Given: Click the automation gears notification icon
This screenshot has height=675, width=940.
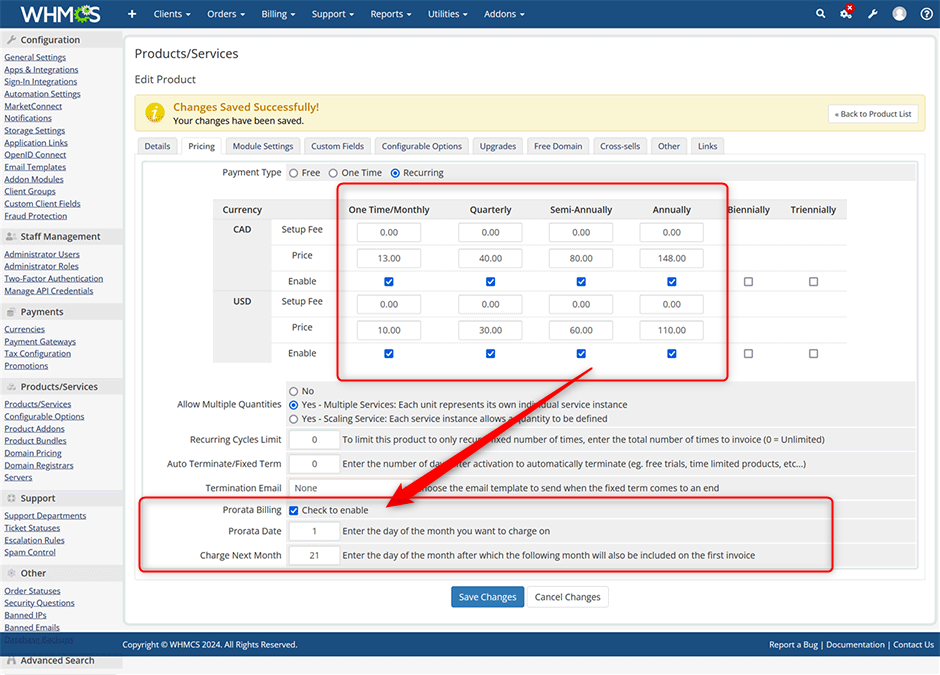Looking at the screenshot, I should coord(846,14).
